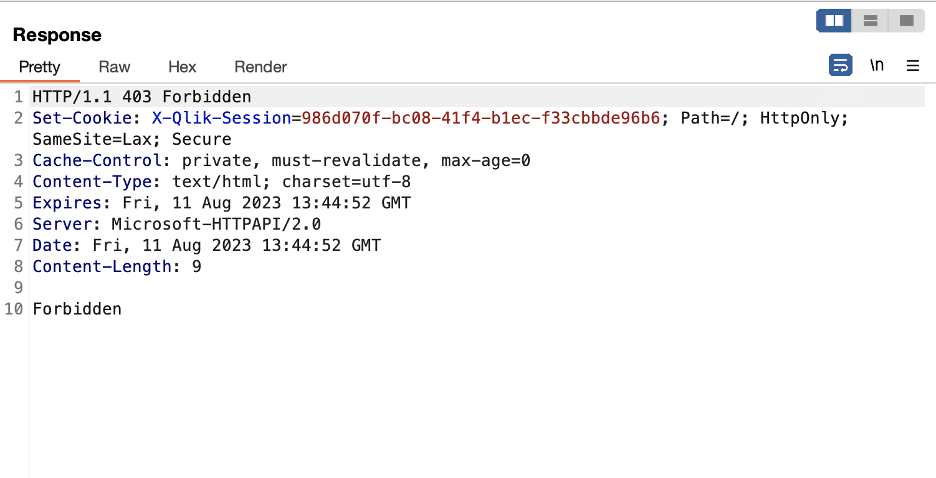Select the side-by-side split layout icon
Viewport: 936px width, 478px height.
pos(834,21)
